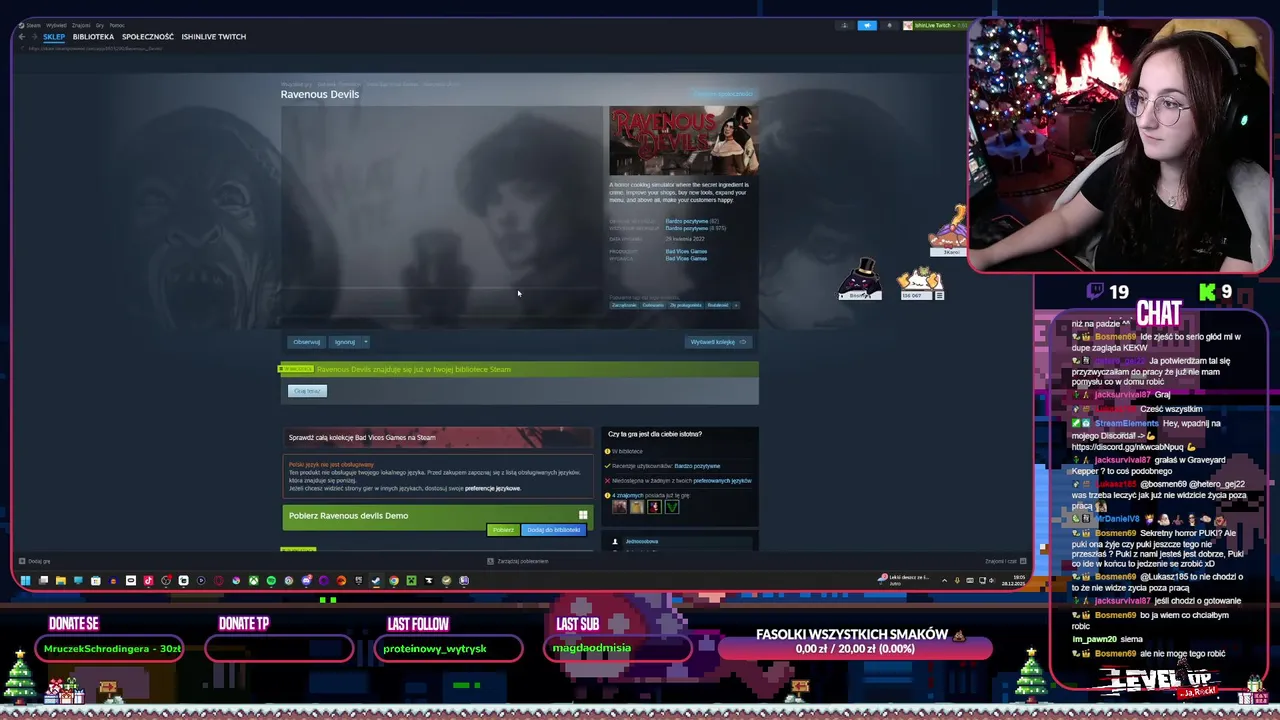Switch to the SKLEP tab
Viewport: 1280px width, 720px height.
click(54, 37)
